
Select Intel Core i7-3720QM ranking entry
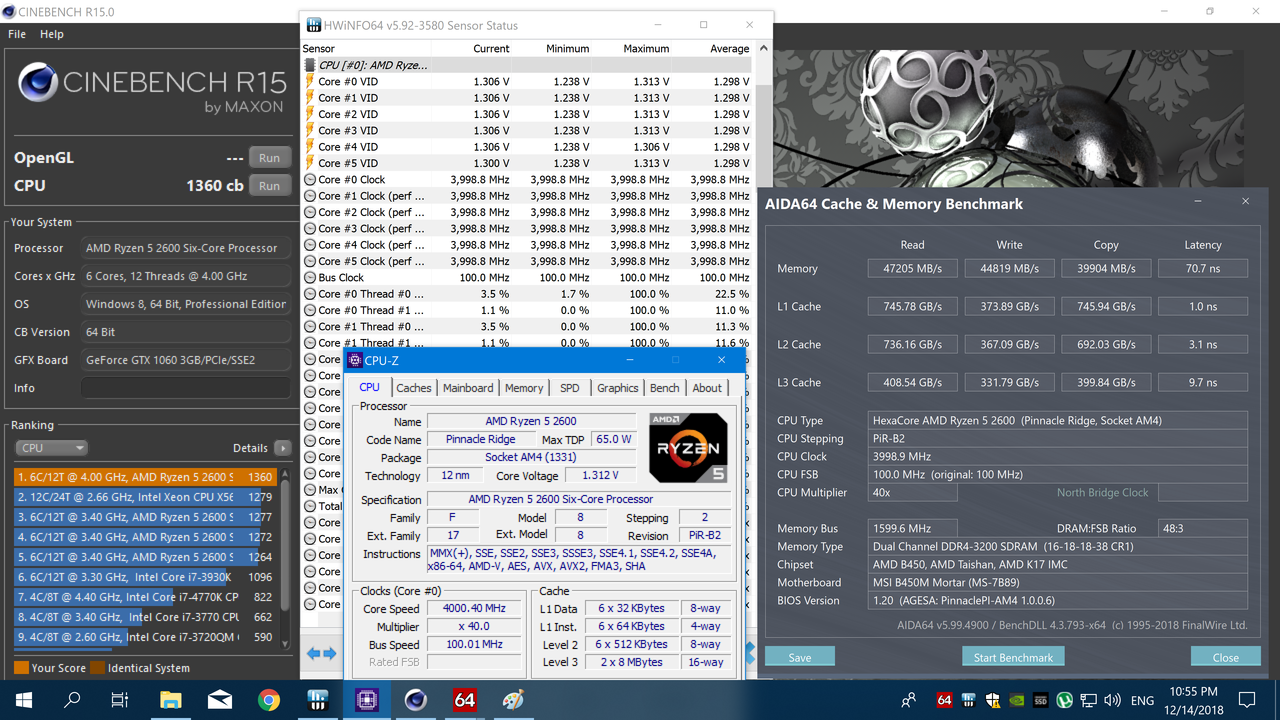[146, 637]
